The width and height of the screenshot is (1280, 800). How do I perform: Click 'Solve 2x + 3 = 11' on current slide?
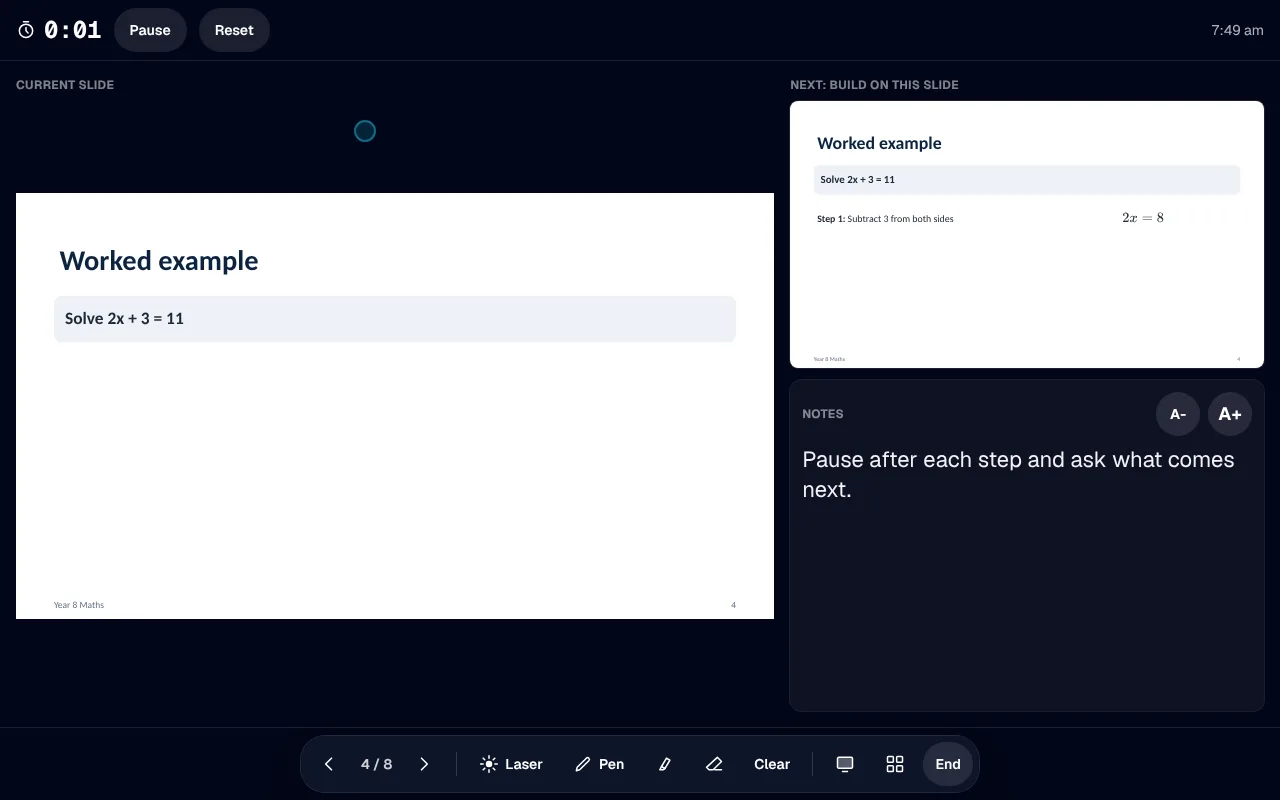pyautogui.click(x=124, y=318)
